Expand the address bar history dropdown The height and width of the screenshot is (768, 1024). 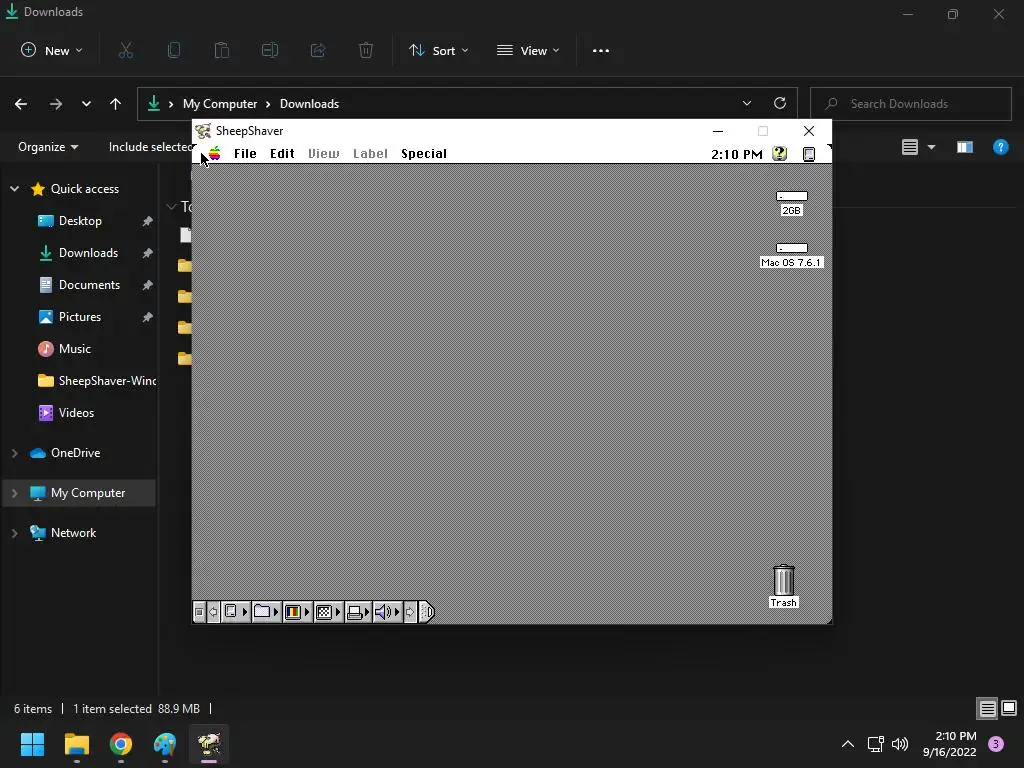click(747, 103)
